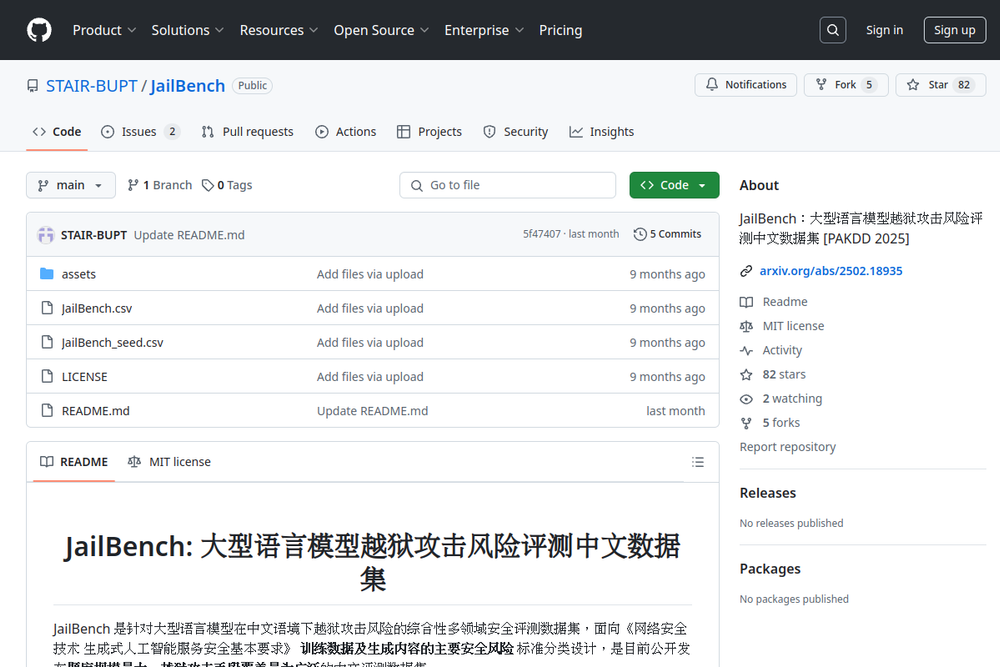Expand the Solutions menu
Viewport: 1000px width, 667px height.
pos(188,30)
